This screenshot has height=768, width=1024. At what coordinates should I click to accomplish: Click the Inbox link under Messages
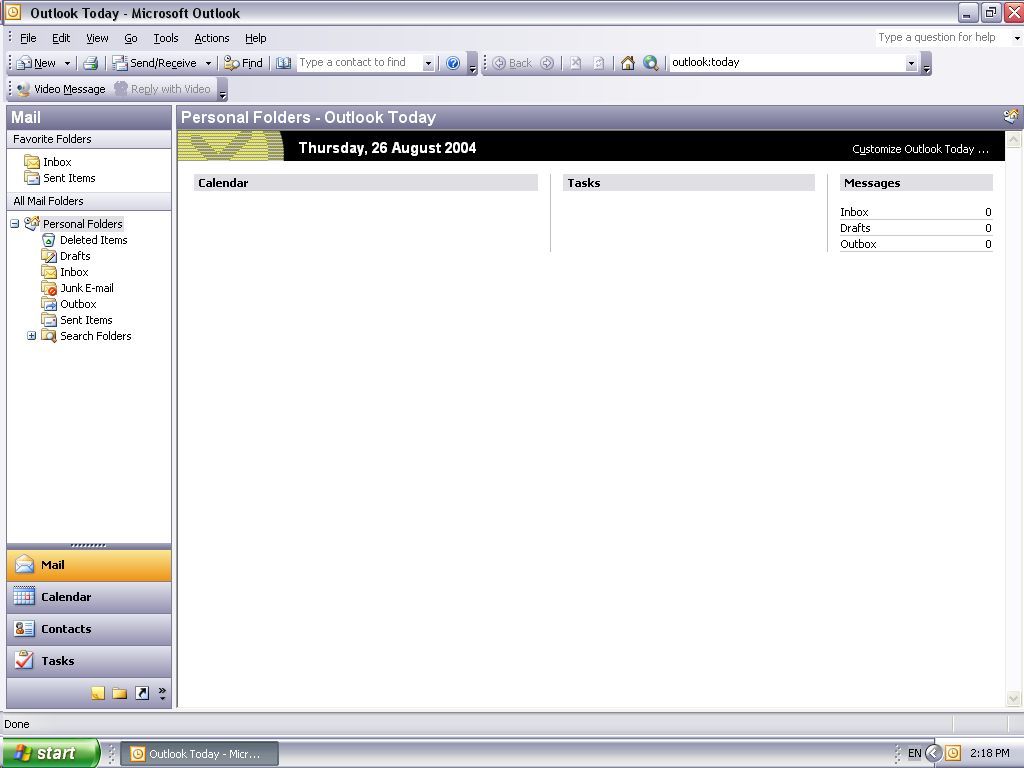tap(854, 212)
